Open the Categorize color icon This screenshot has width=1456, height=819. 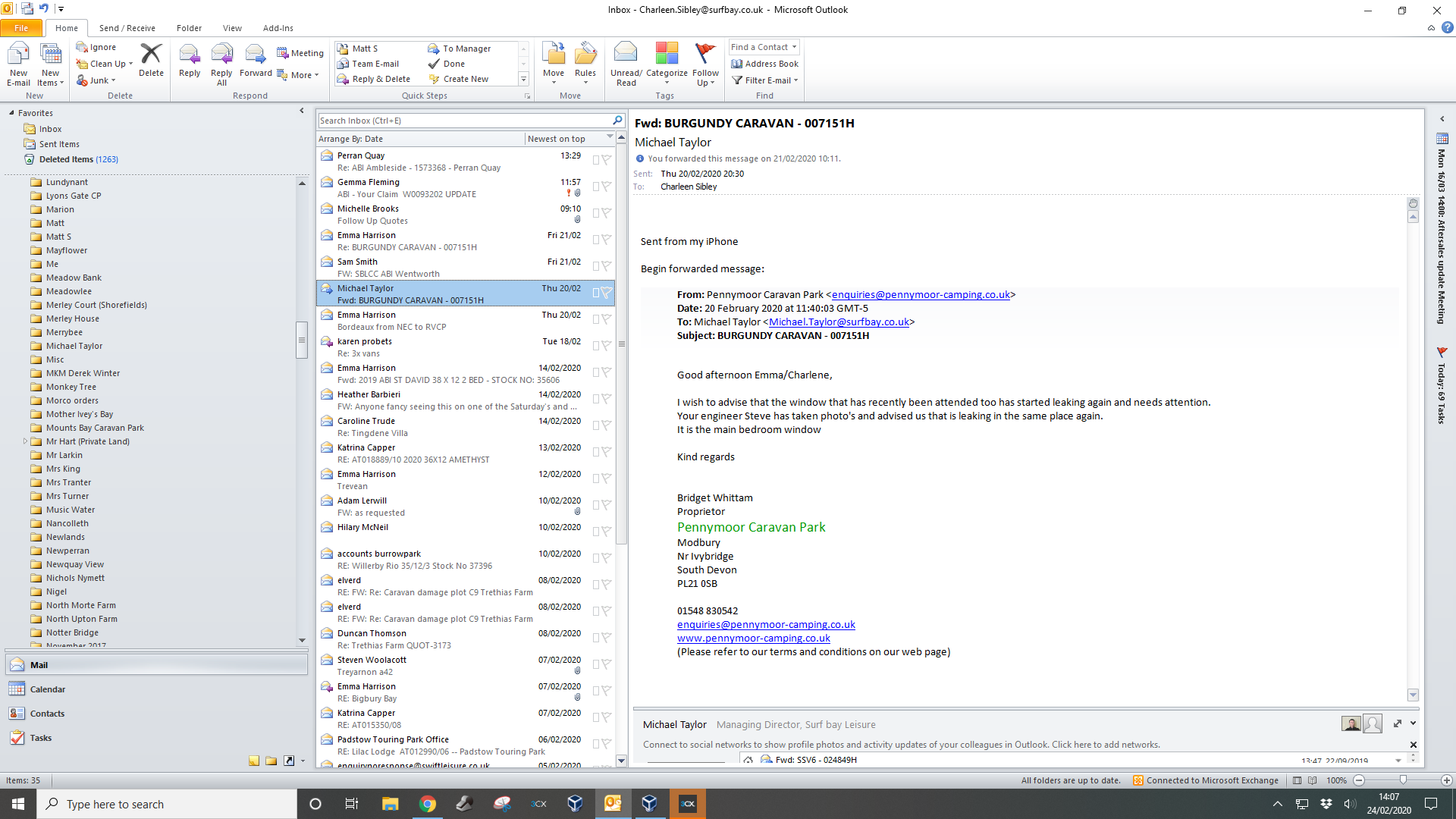[x=667, y=54]
